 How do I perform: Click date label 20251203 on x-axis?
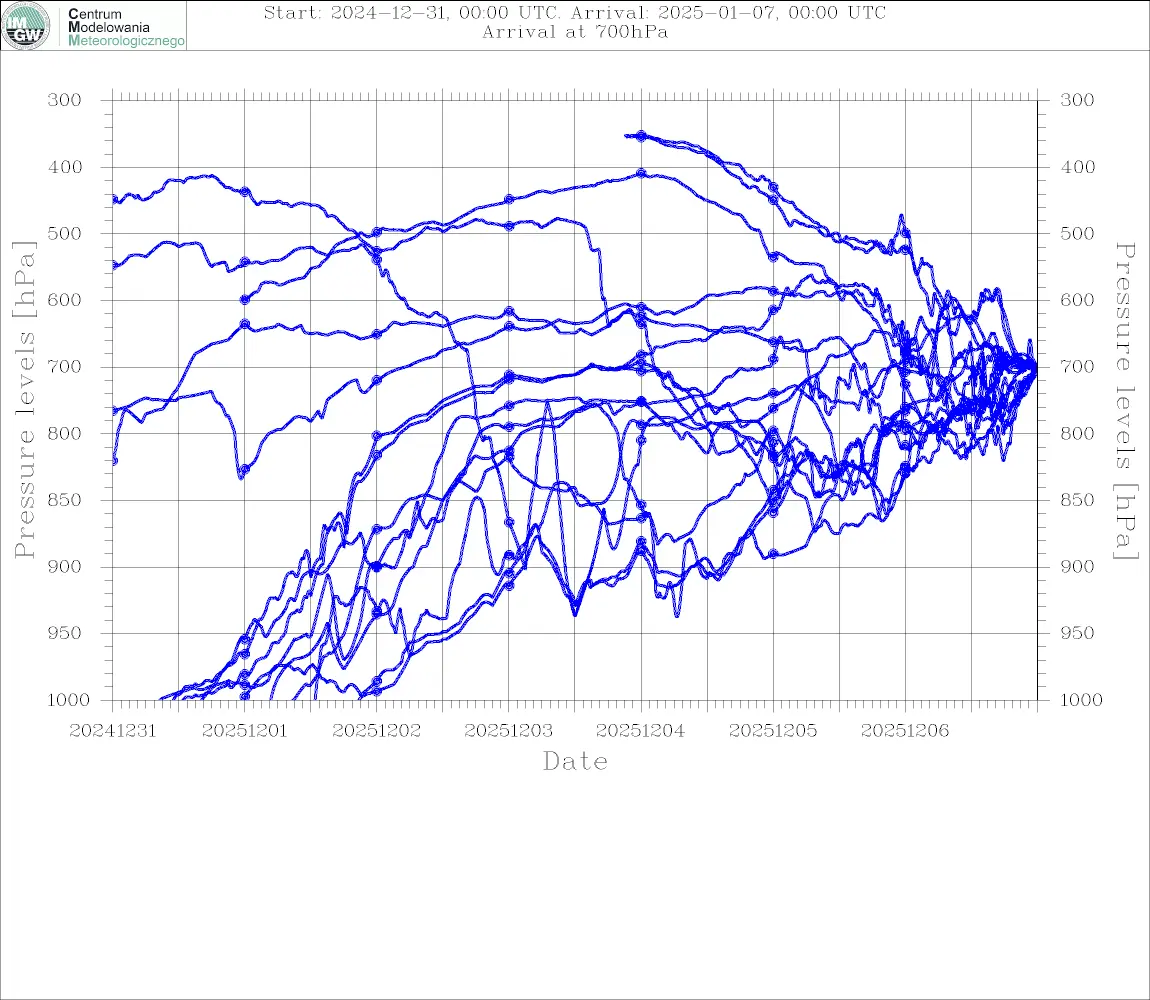point(508,731)
